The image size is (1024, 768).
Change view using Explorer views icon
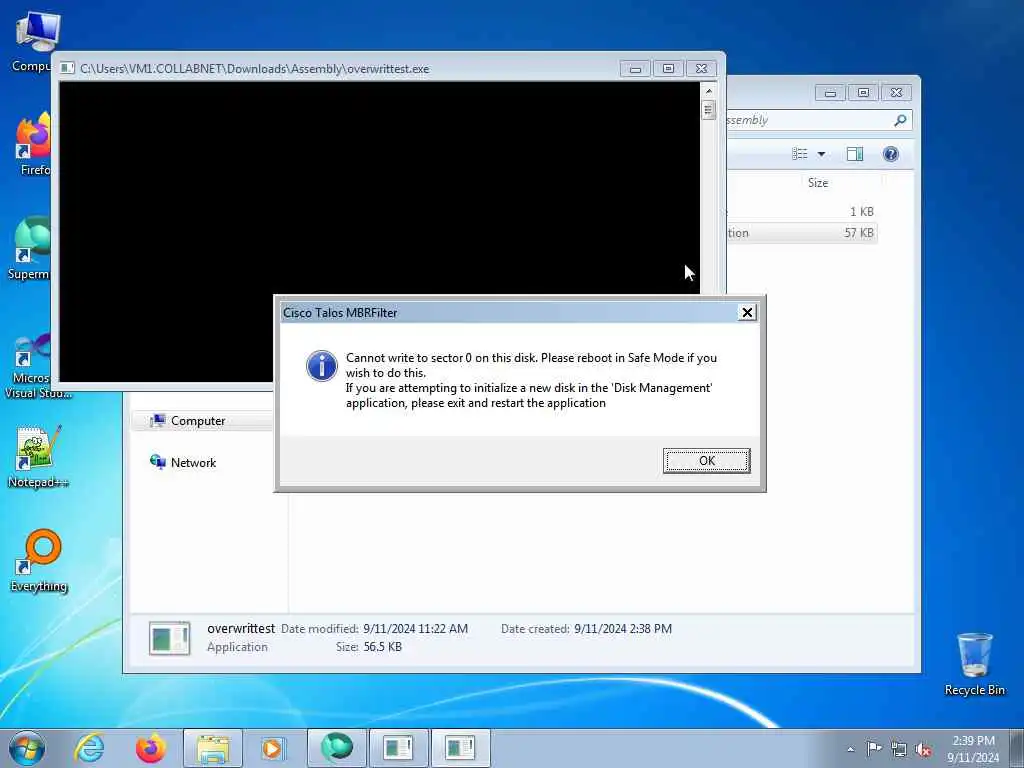tap(799, 154)
